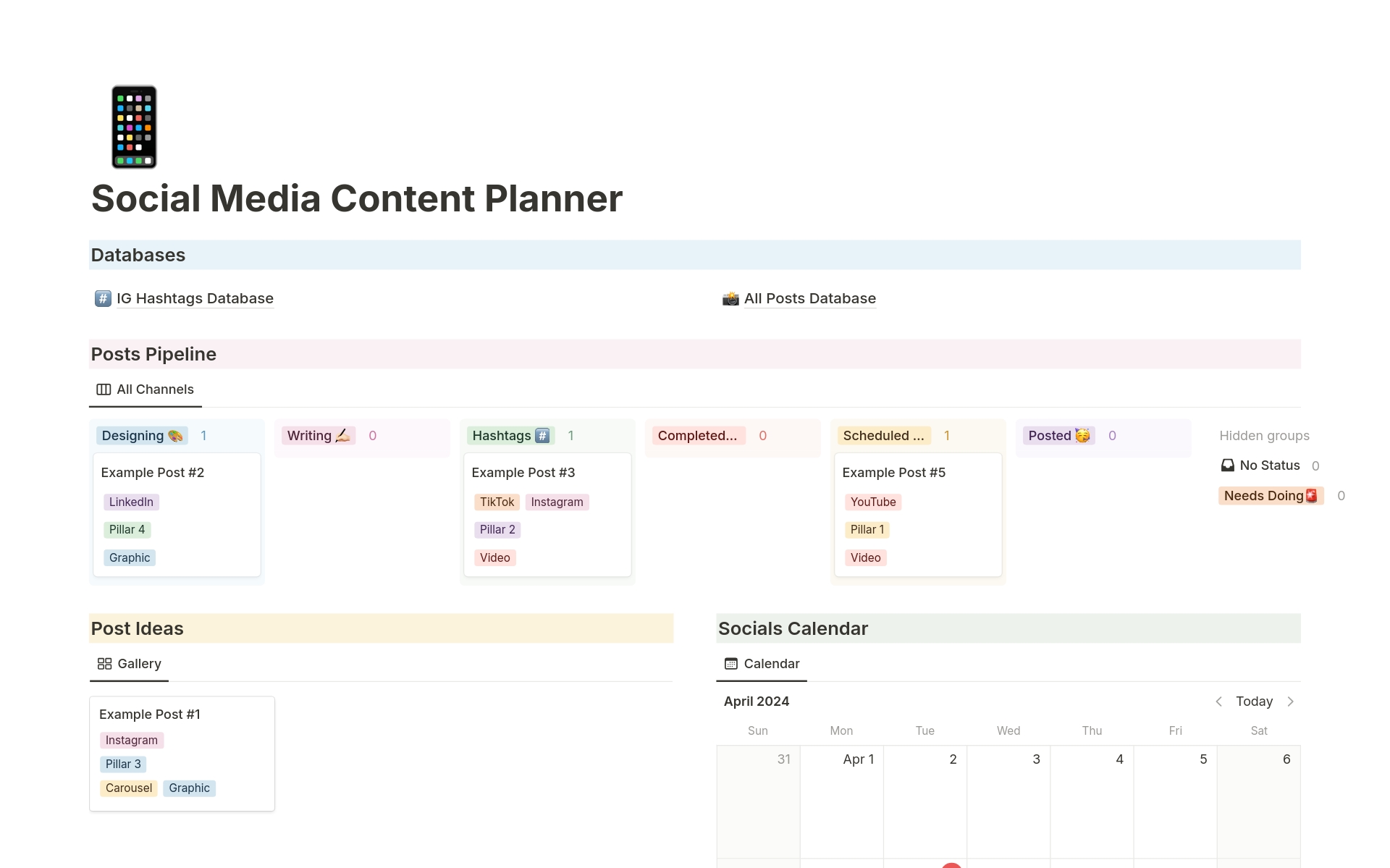Viewport: 1390px width, 868px height.
Task: Toggle visibility of Completed column
Action: pyautogui.click(x=697, y=435)
